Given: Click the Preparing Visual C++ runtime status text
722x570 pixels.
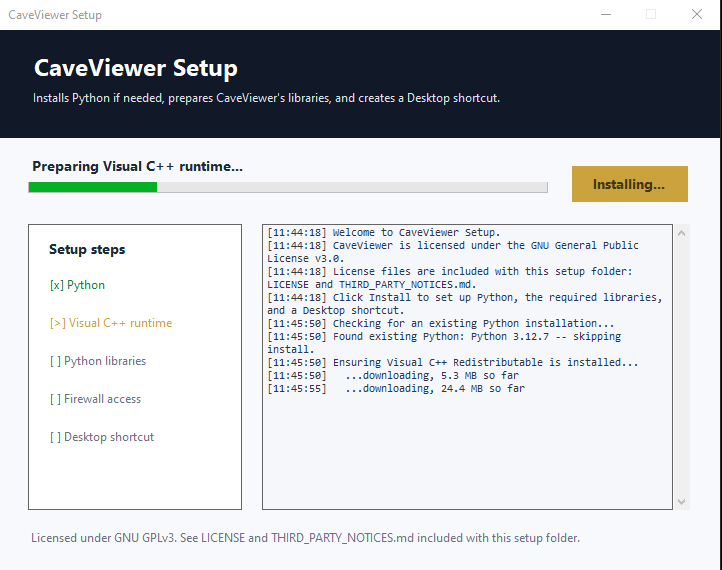Looking at the screenshot, I should pyautogui.click(x=137, y=166).
